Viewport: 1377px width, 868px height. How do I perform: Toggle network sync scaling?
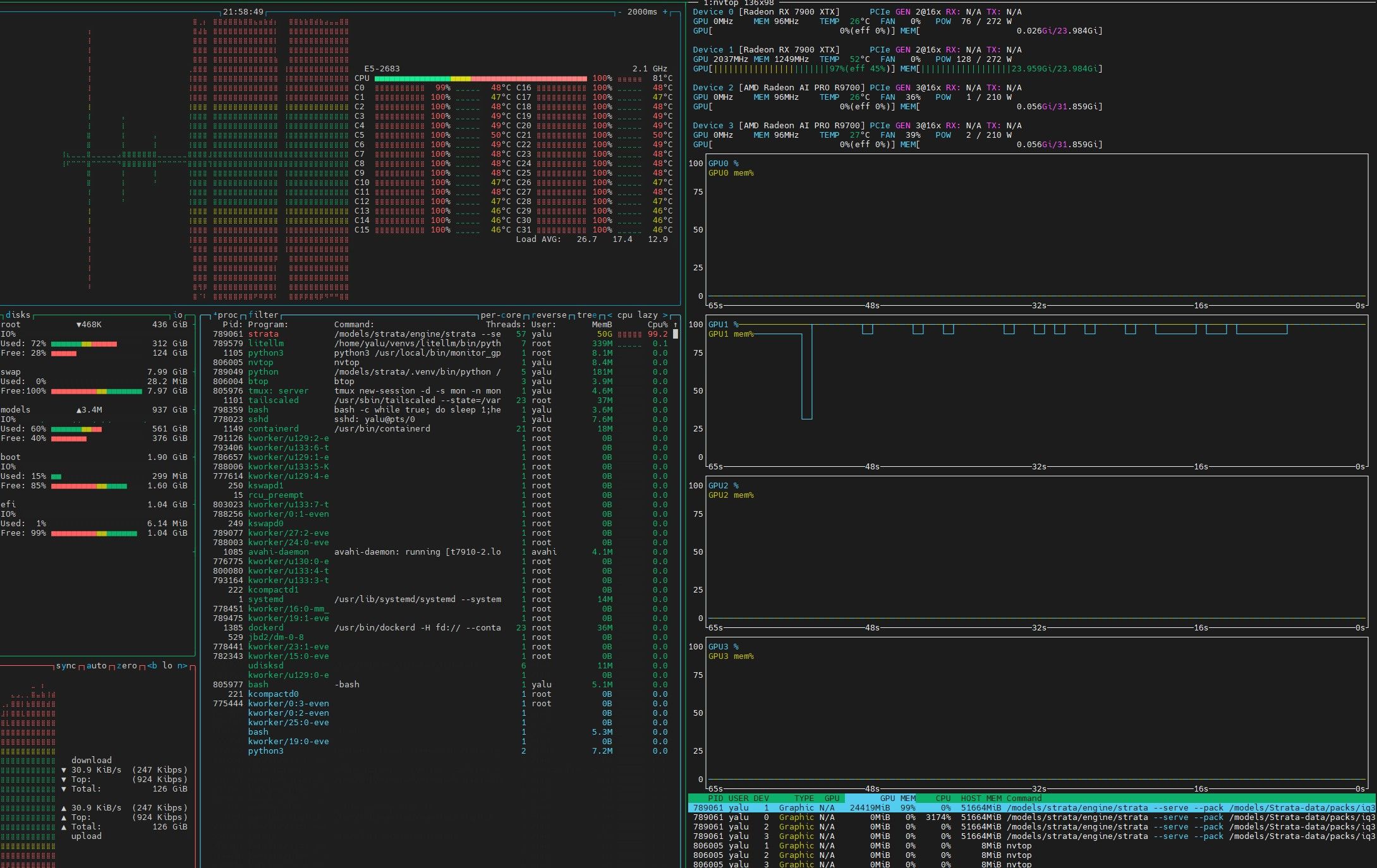66,666
